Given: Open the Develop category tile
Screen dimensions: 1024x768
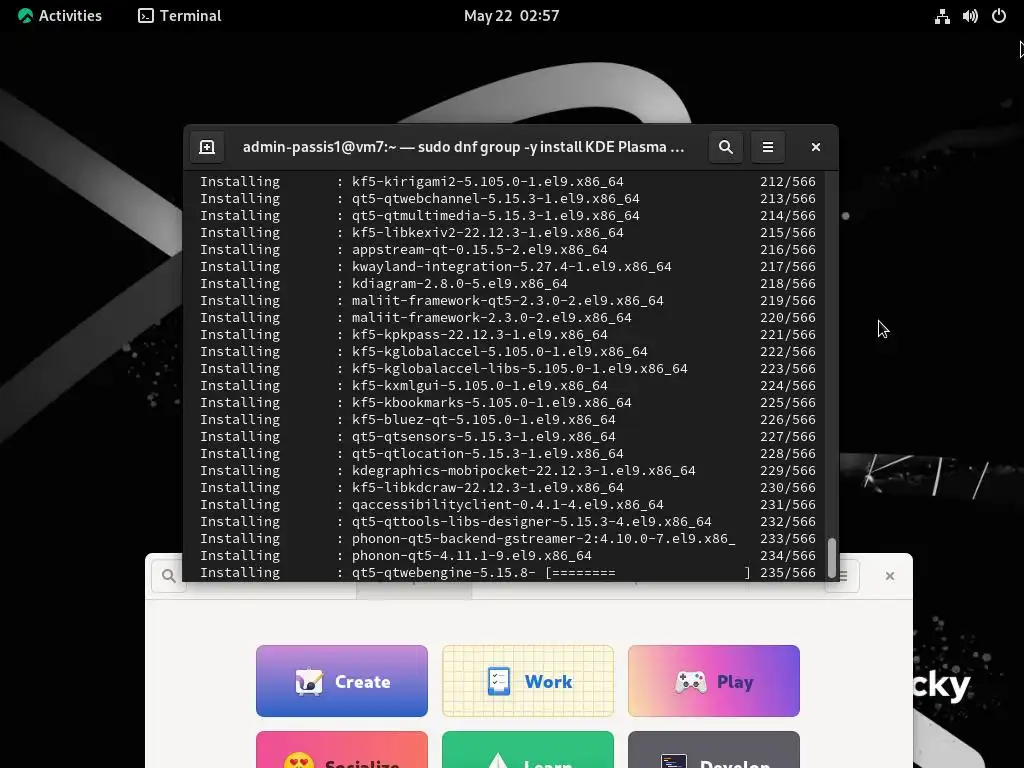Looking at the screenshot, I should click(x=714, y=750).
